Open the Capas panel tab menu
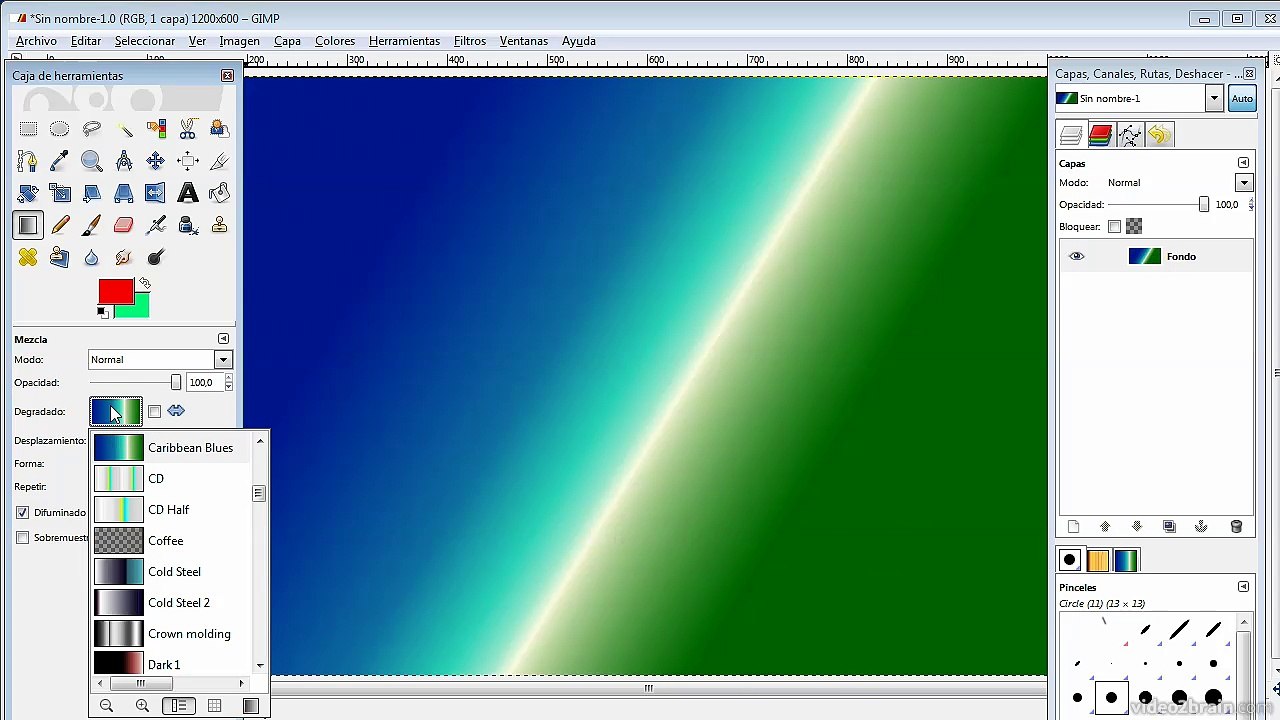This screenshot has height=720, width=1280. coord(1243,163)
